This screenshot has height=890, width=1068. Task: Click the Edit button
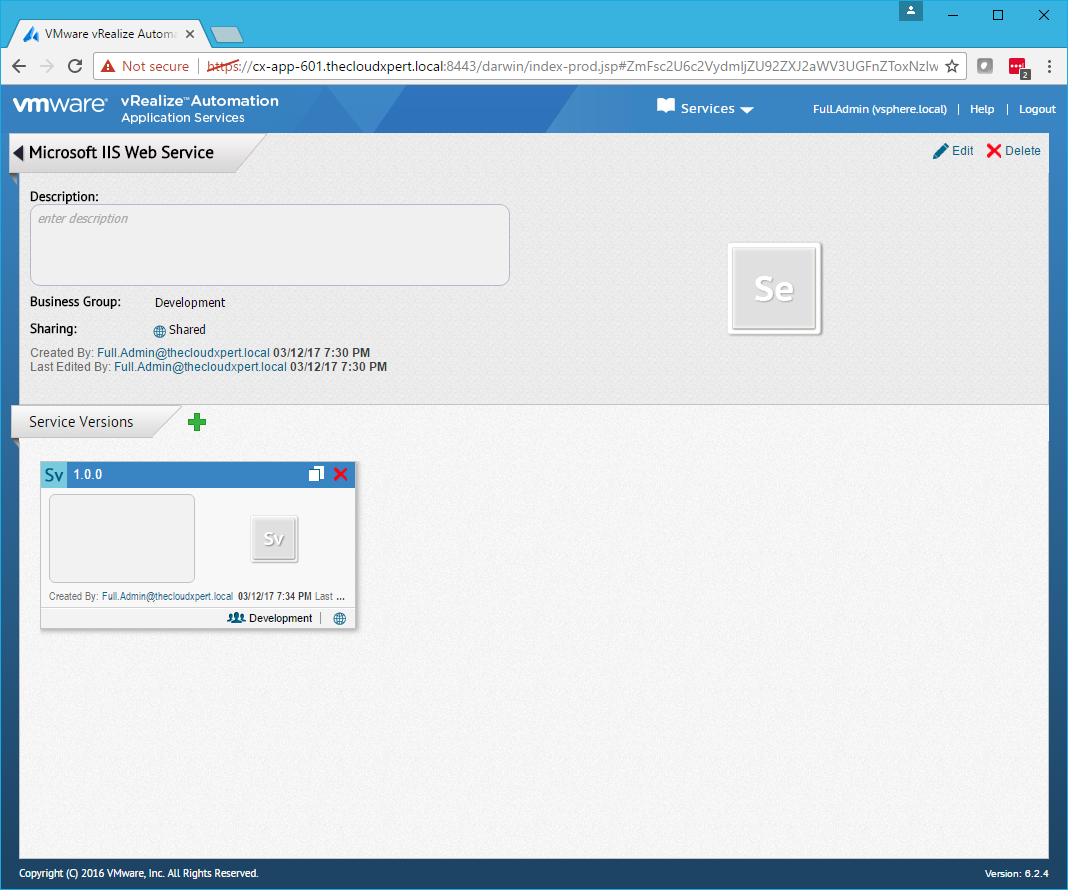tap(953, 151)
